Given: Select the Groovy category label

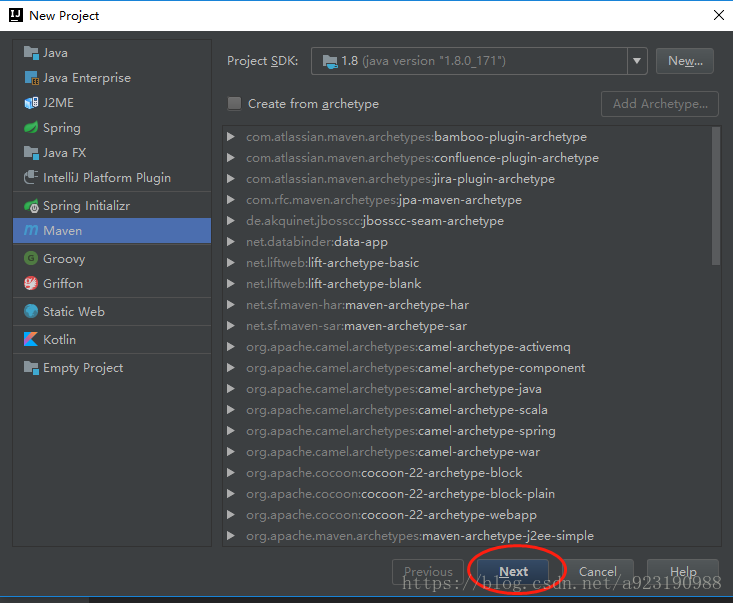Looking at the screenshot, I should point(64,259).
